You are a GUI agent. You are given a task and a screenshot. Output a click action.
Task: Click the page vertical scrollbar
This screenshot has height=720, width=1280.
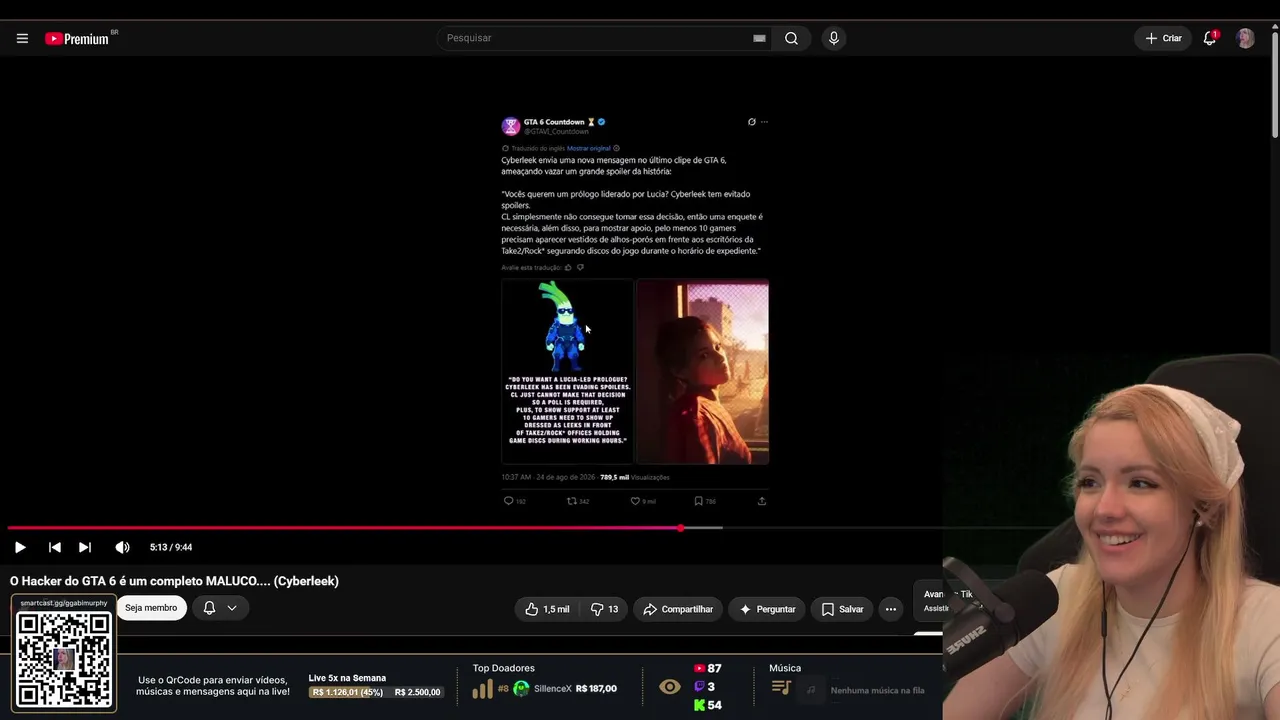pos(1275,85)
